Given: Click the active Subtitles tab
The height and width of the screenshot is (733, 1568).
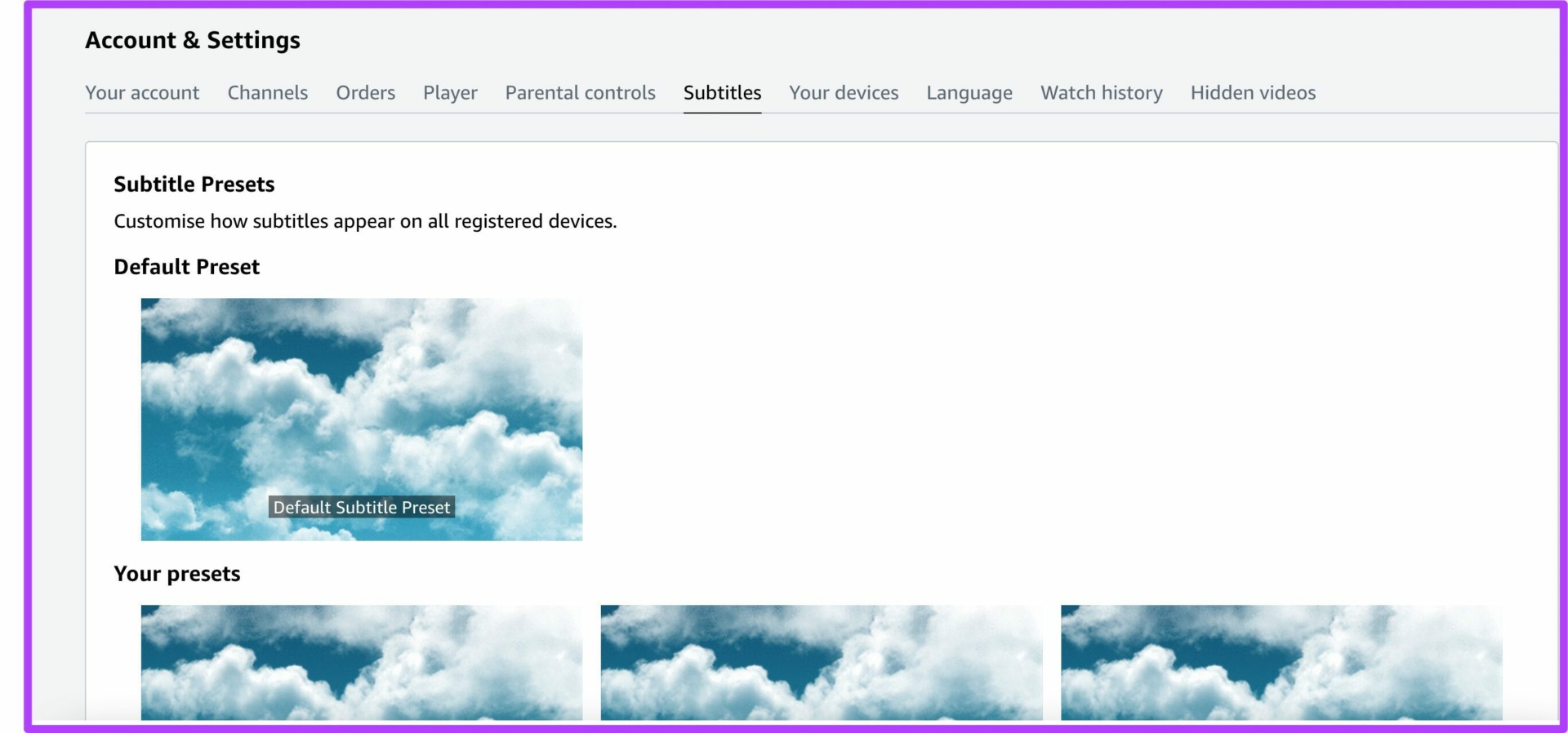Looking at the screenshot, I should [x=723, y=92].
